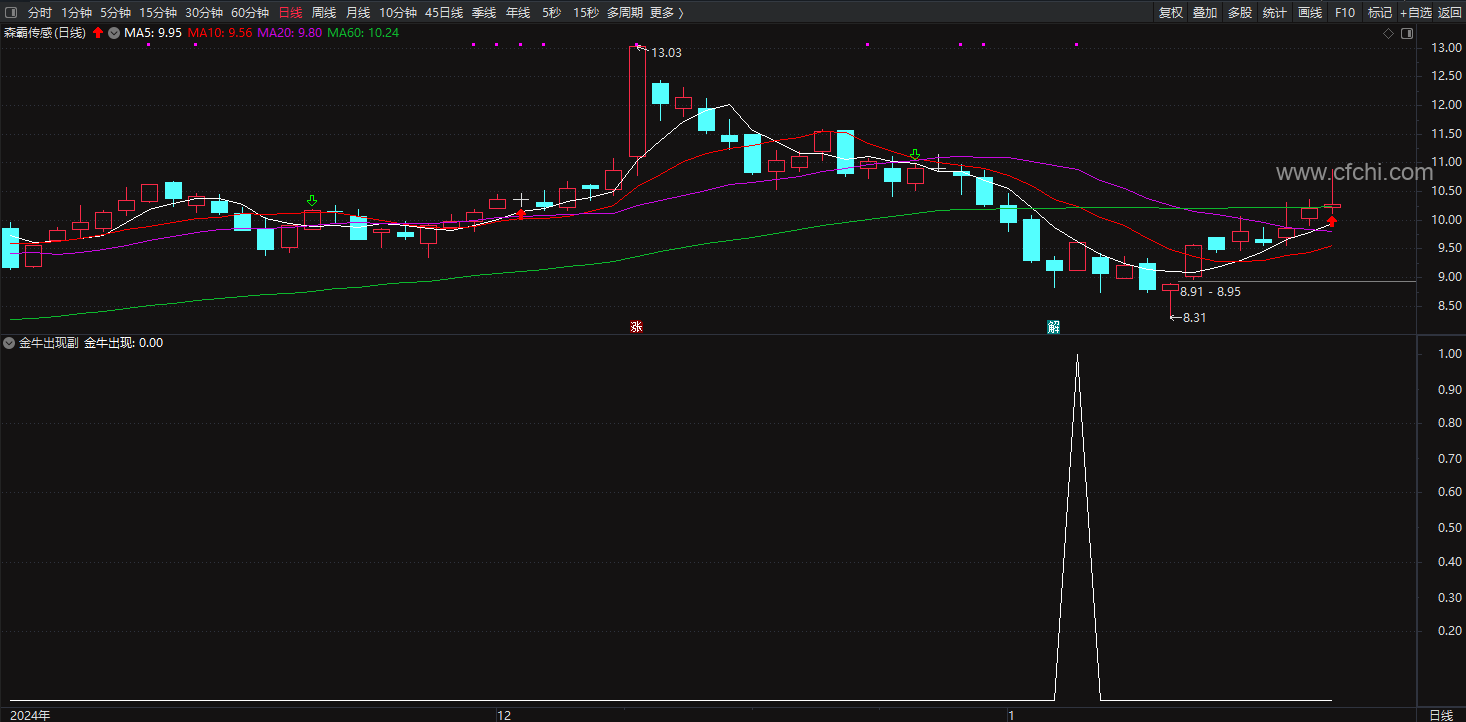Expand the 金牛出现副 indicator dropdown arrow

tap(10, 343)
